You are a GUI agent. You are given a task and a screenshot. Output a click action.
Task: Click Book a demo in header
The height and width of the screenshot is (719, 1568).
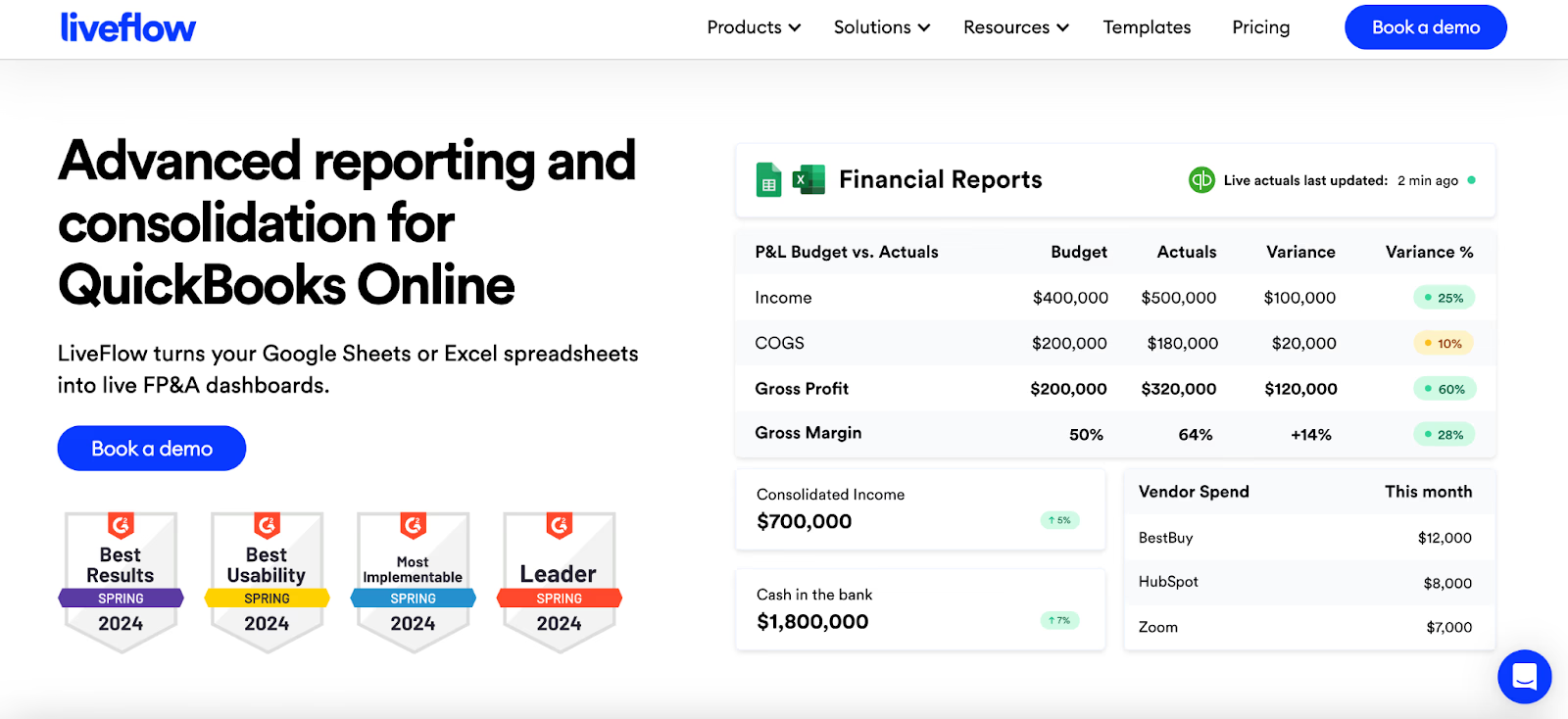click(x=1425, y=27)
